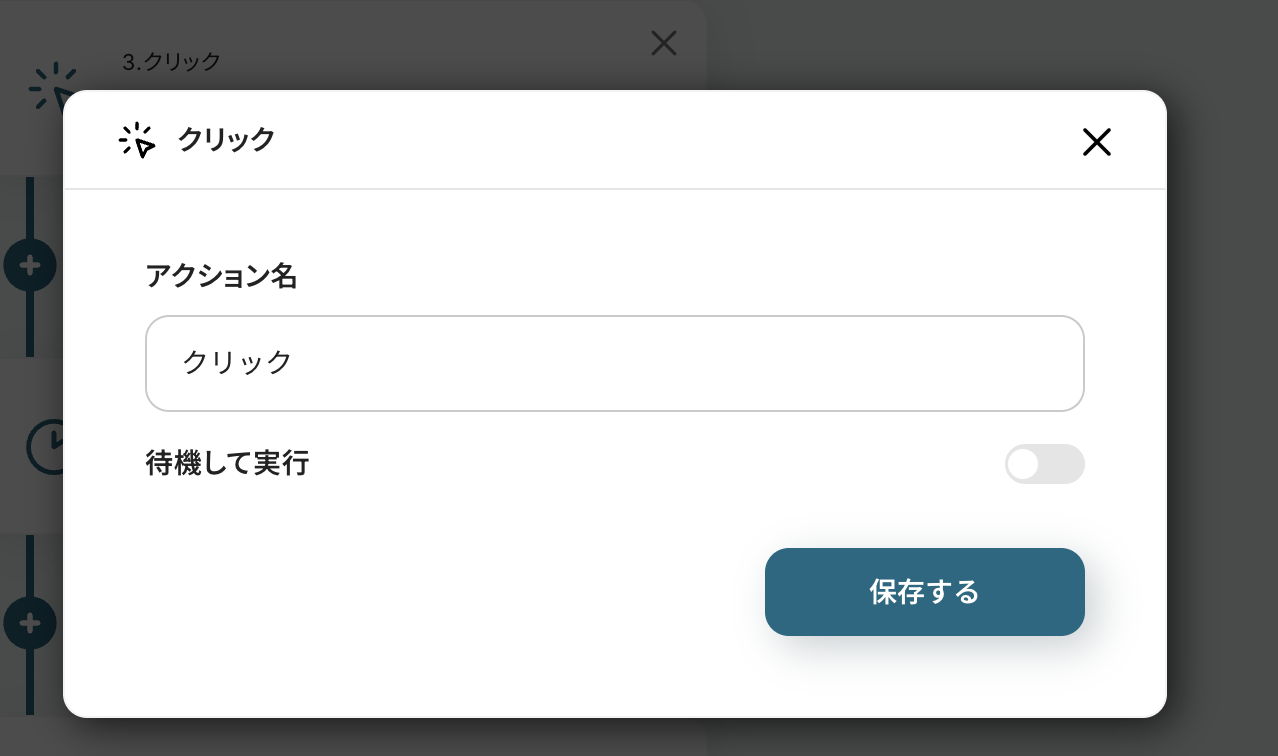Enable the 待機して実行 switch
Screen dimensions: 1278x756
1044,464
